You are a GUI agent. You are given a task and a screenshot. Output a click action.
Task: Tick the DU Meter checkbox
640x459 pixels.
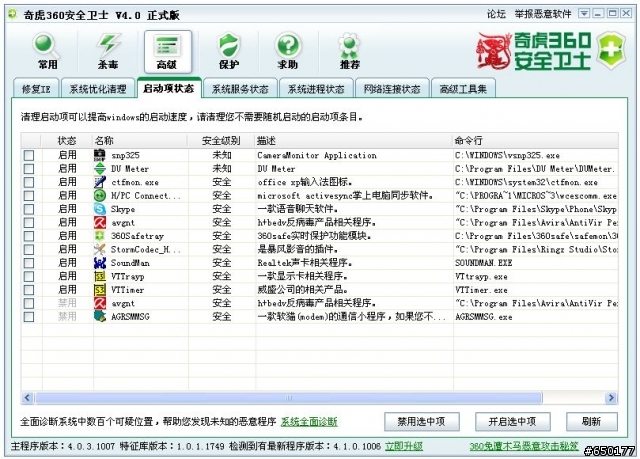[x=29, y=169]
